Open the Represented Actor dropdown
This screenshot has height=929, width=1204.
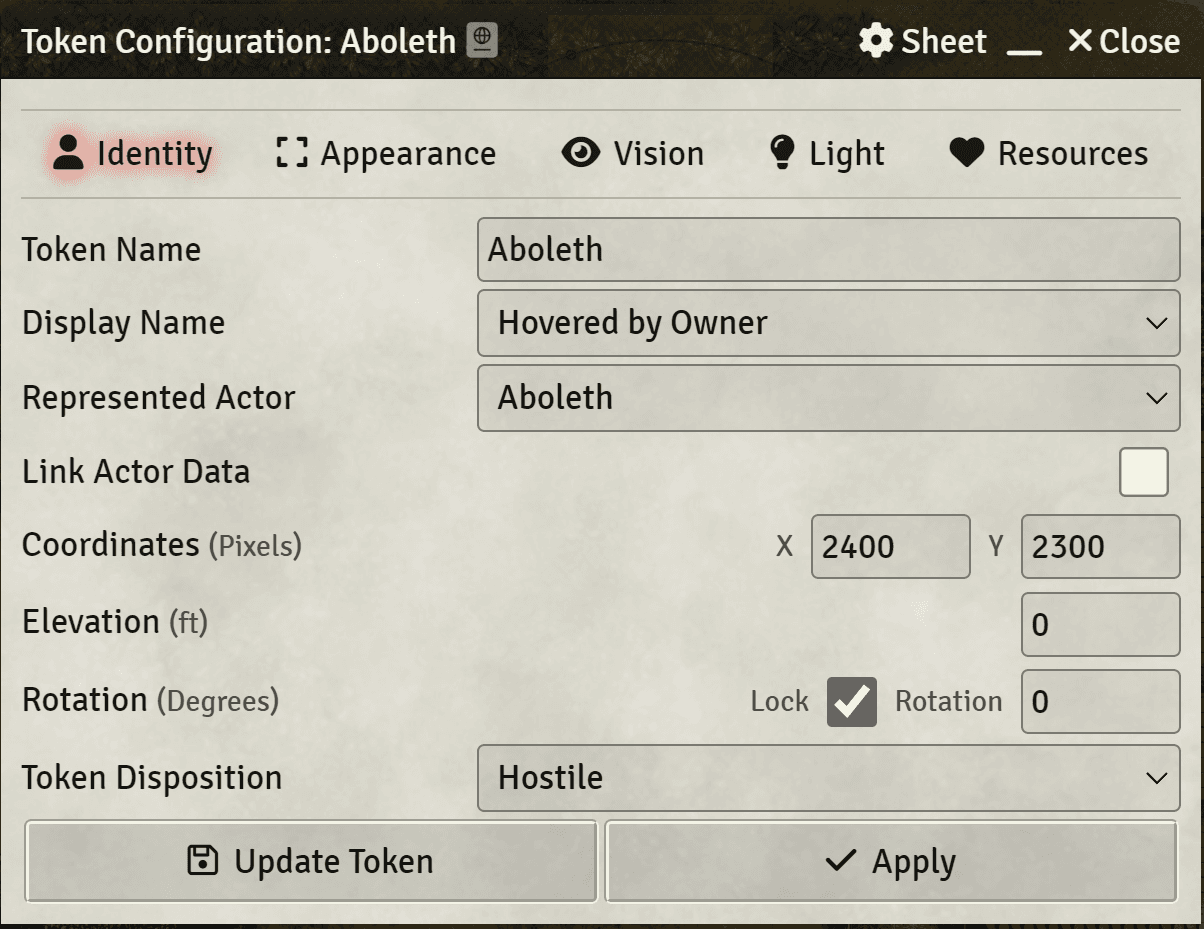coord(828,397)
